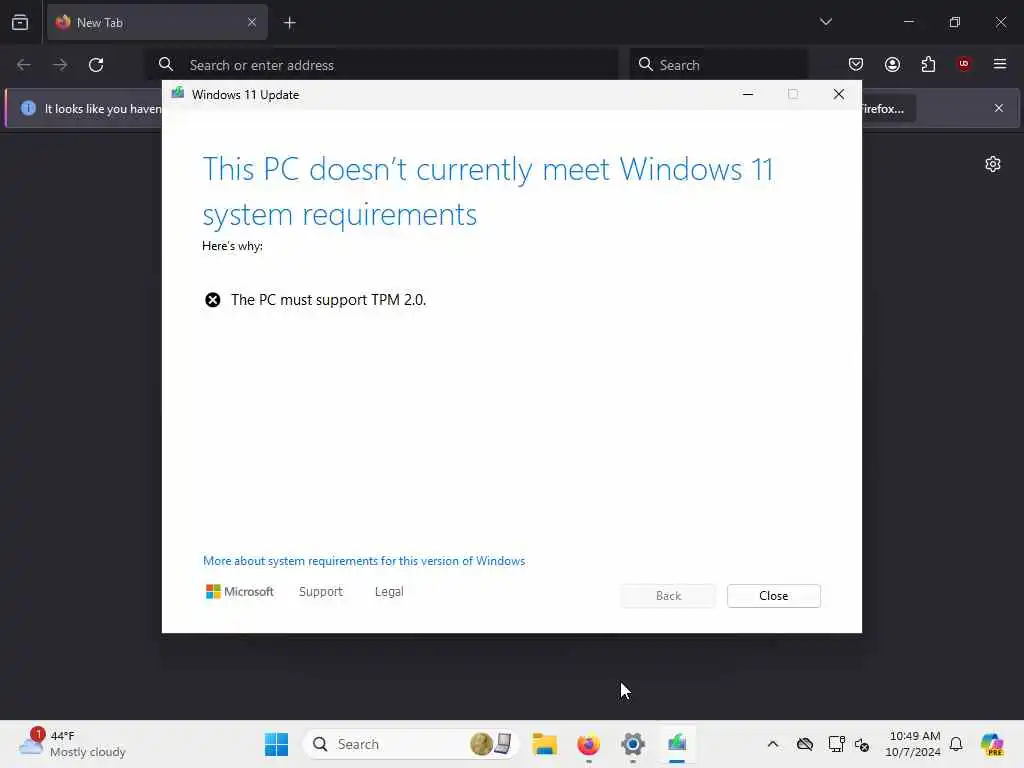
Task: Click the display connection tray icon
Action: (836, 744)
